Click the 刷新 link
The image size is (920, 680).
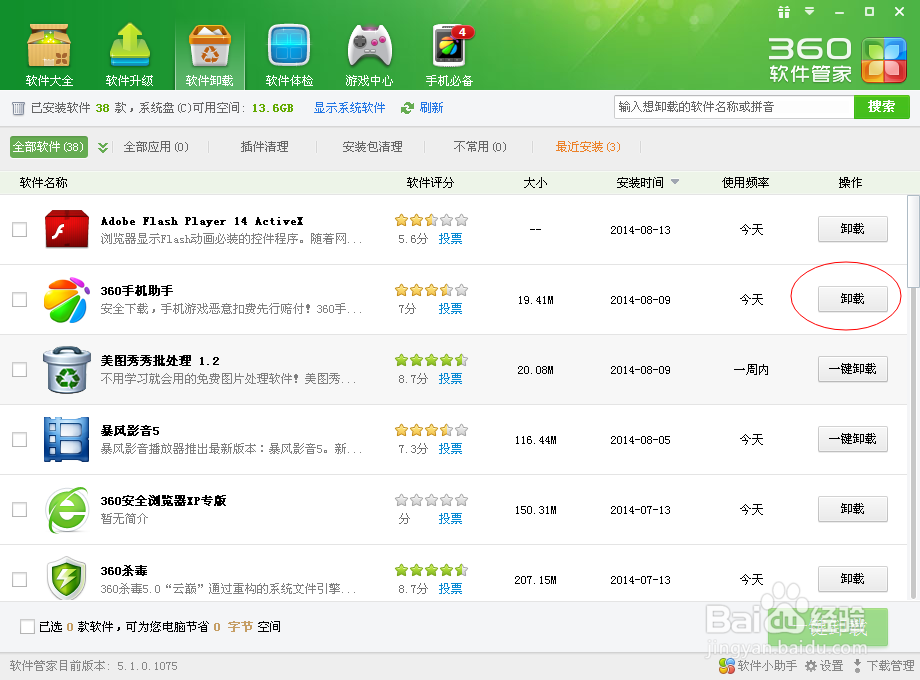[431, 108]
